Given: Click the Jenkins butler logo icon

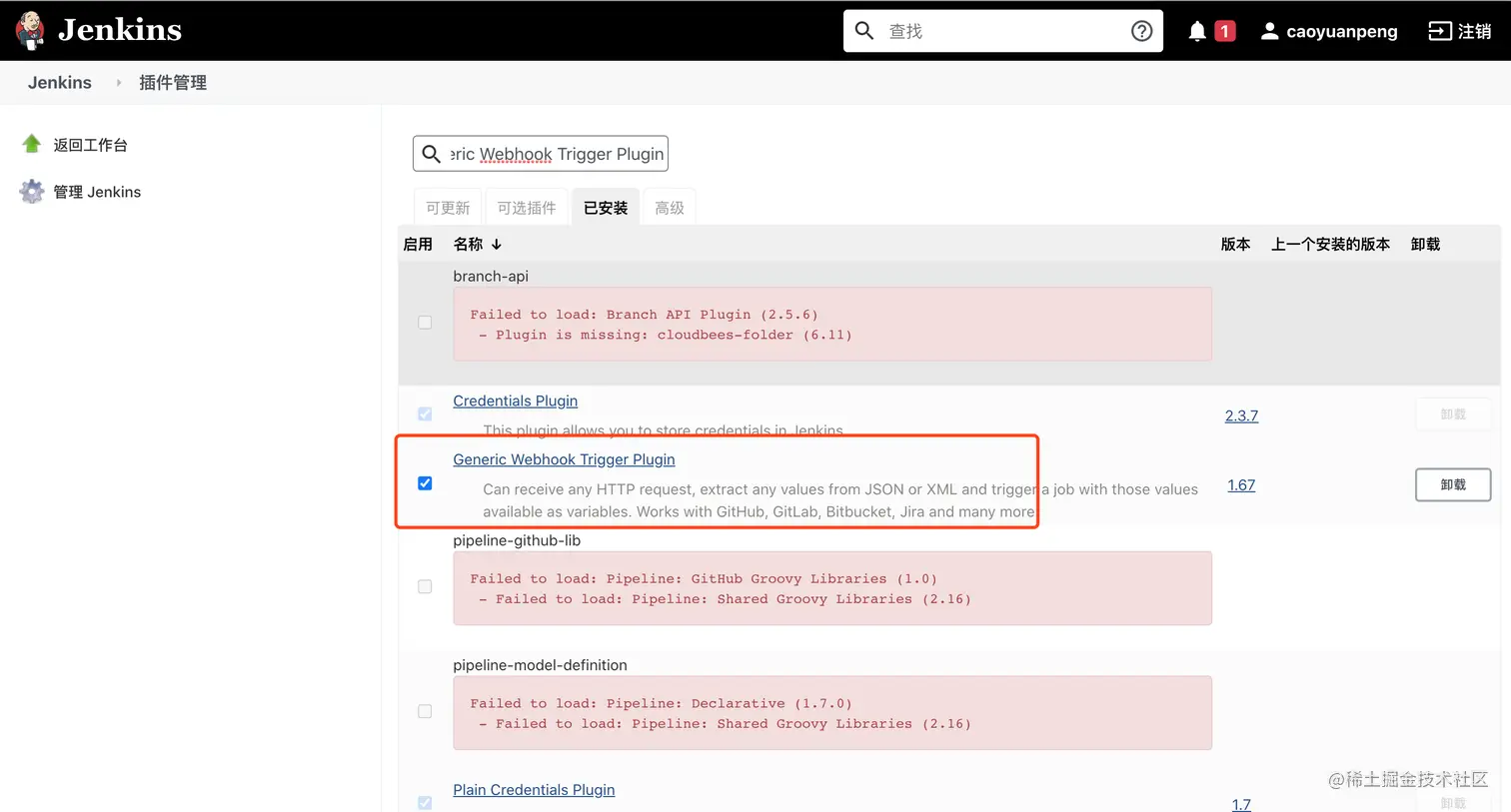Looking at the screenshot, I should pos(31,31).
